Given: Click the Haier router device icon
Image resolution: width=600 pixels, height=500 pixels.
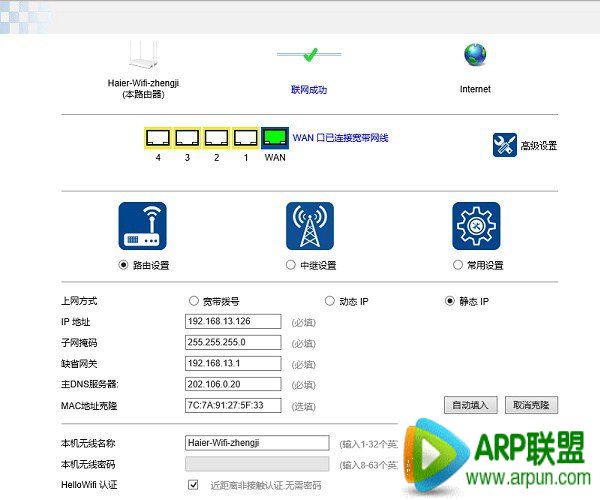Looking at the screenshot, I should [x=147, y=56].
